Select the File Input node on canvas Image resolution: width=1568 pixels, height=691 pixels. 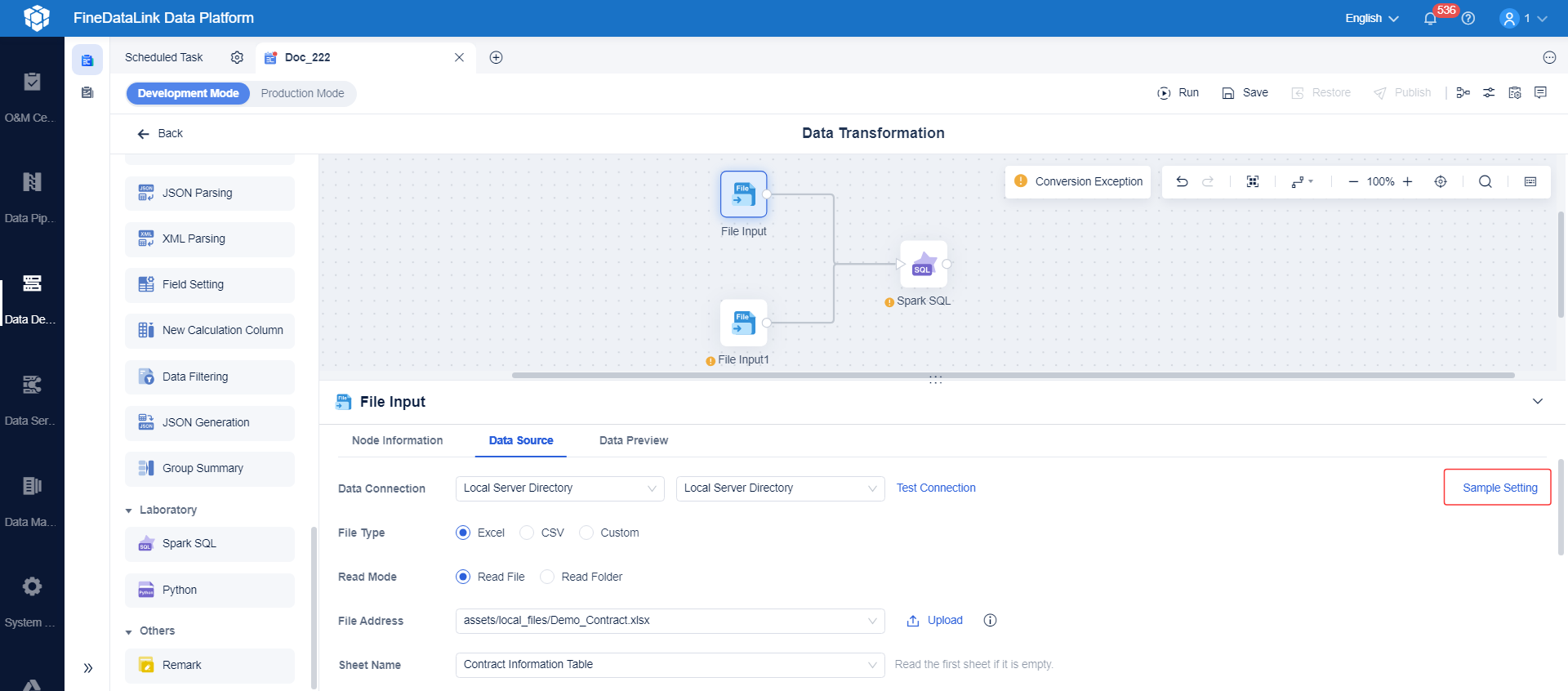(x=744, y=194)
